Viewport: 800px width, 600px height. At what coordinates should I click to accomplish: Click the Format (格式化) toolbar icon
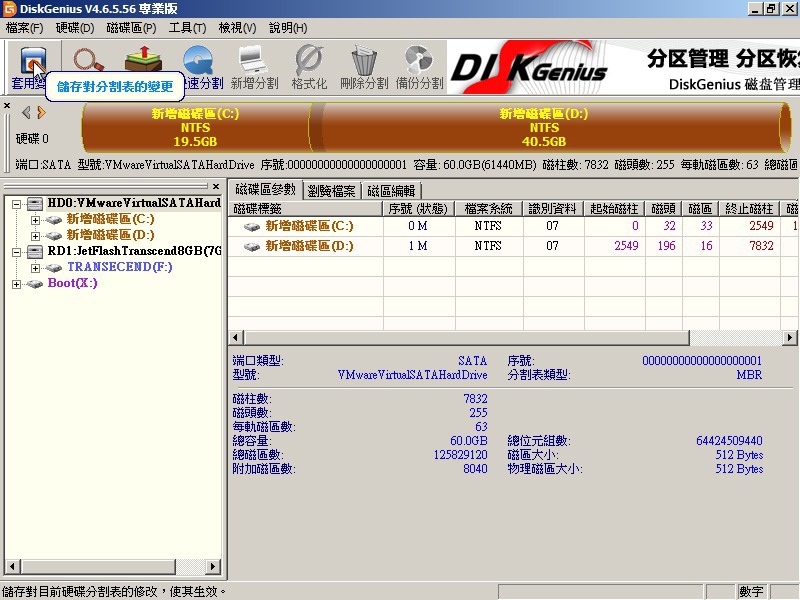click(309, 66)
